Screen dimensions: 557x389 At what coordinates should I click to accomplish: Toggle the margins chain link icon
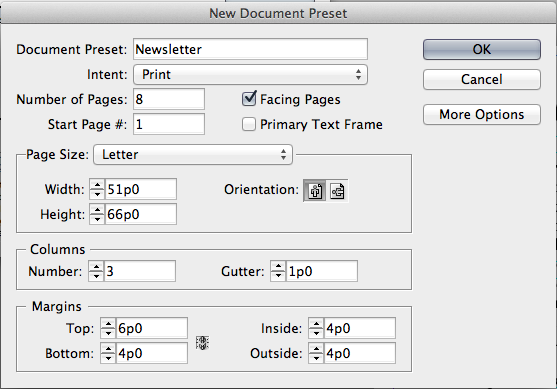(202, 342)
